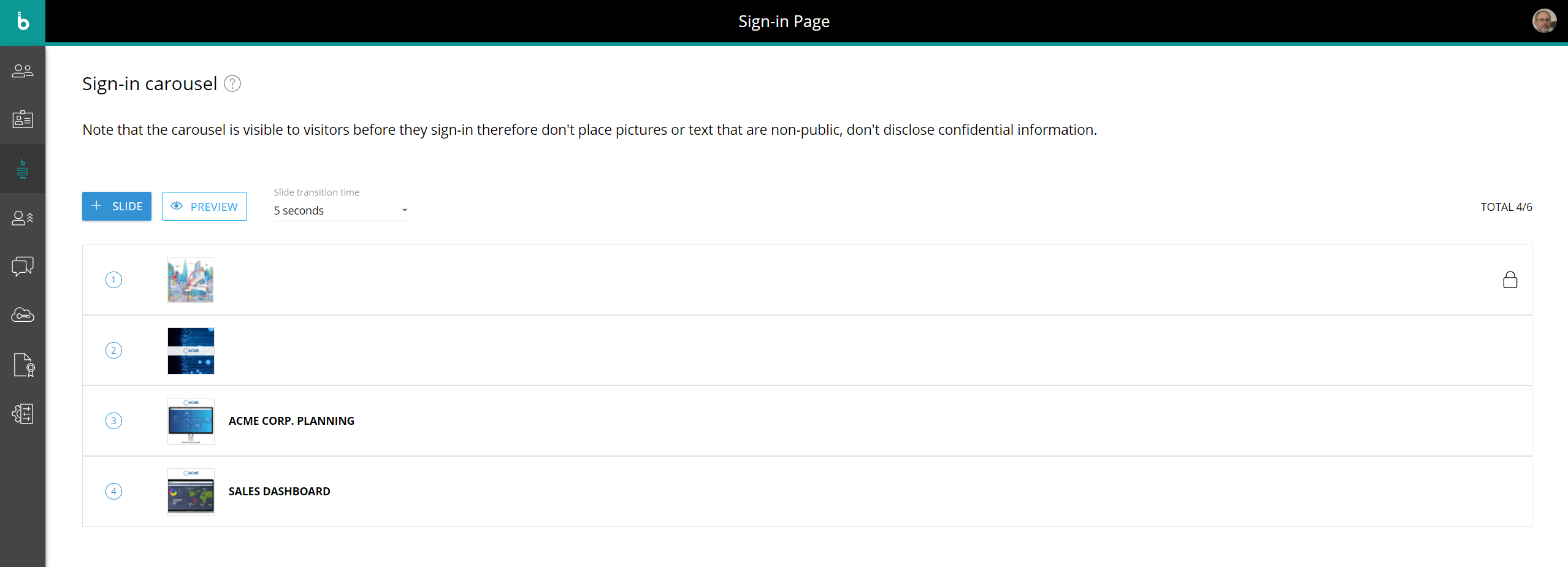Select the sign-in page branding sidebar icon

coord(23,169)
